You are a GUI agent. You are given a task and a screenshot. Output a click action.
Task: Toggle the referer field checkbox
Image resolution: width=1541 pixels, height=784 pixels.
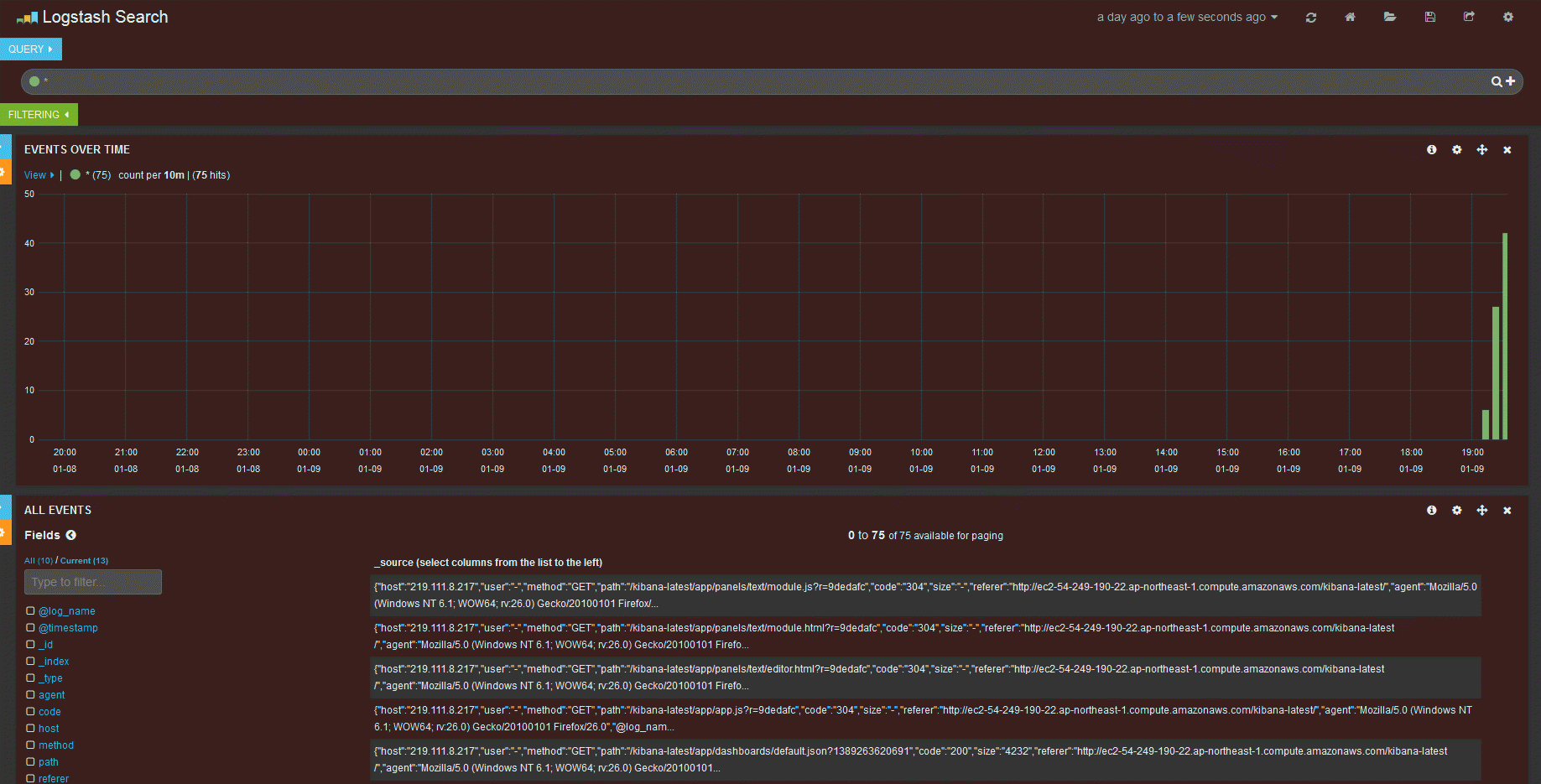30,779
